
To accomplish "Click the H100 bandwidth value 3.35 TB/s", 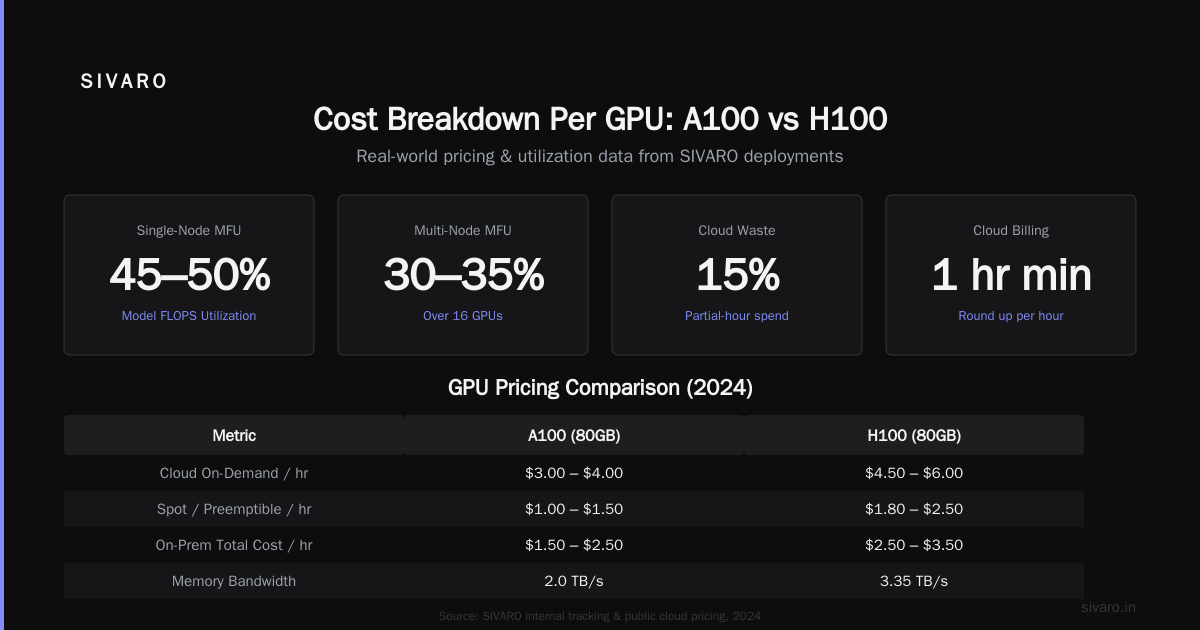I will click(914, 581).
